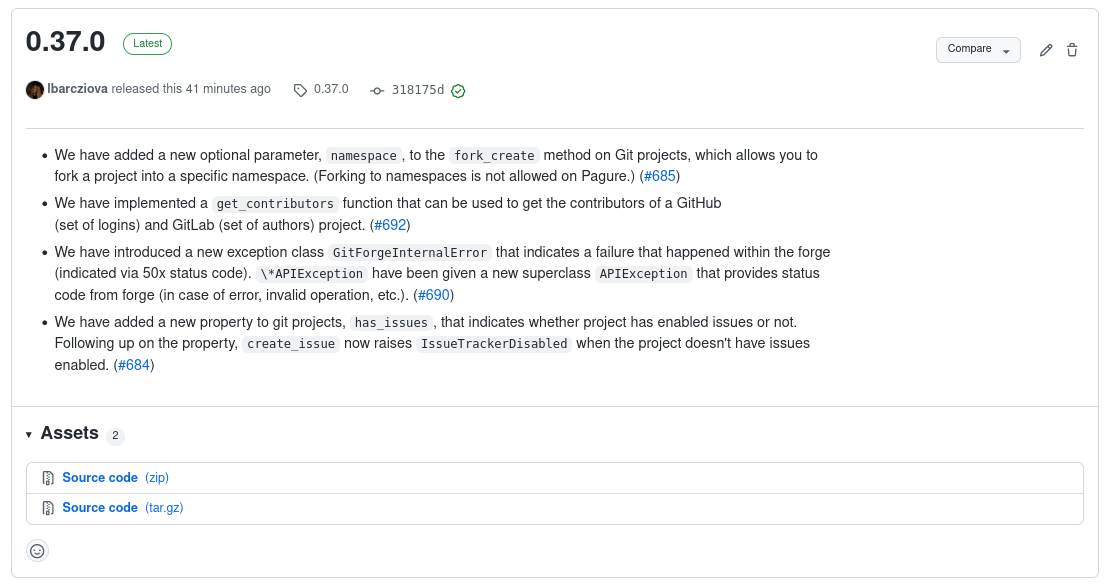Click the trash delete release icon
Image resolution: width=1108 pixels, height=588 pixels.
pos(1072,50)
